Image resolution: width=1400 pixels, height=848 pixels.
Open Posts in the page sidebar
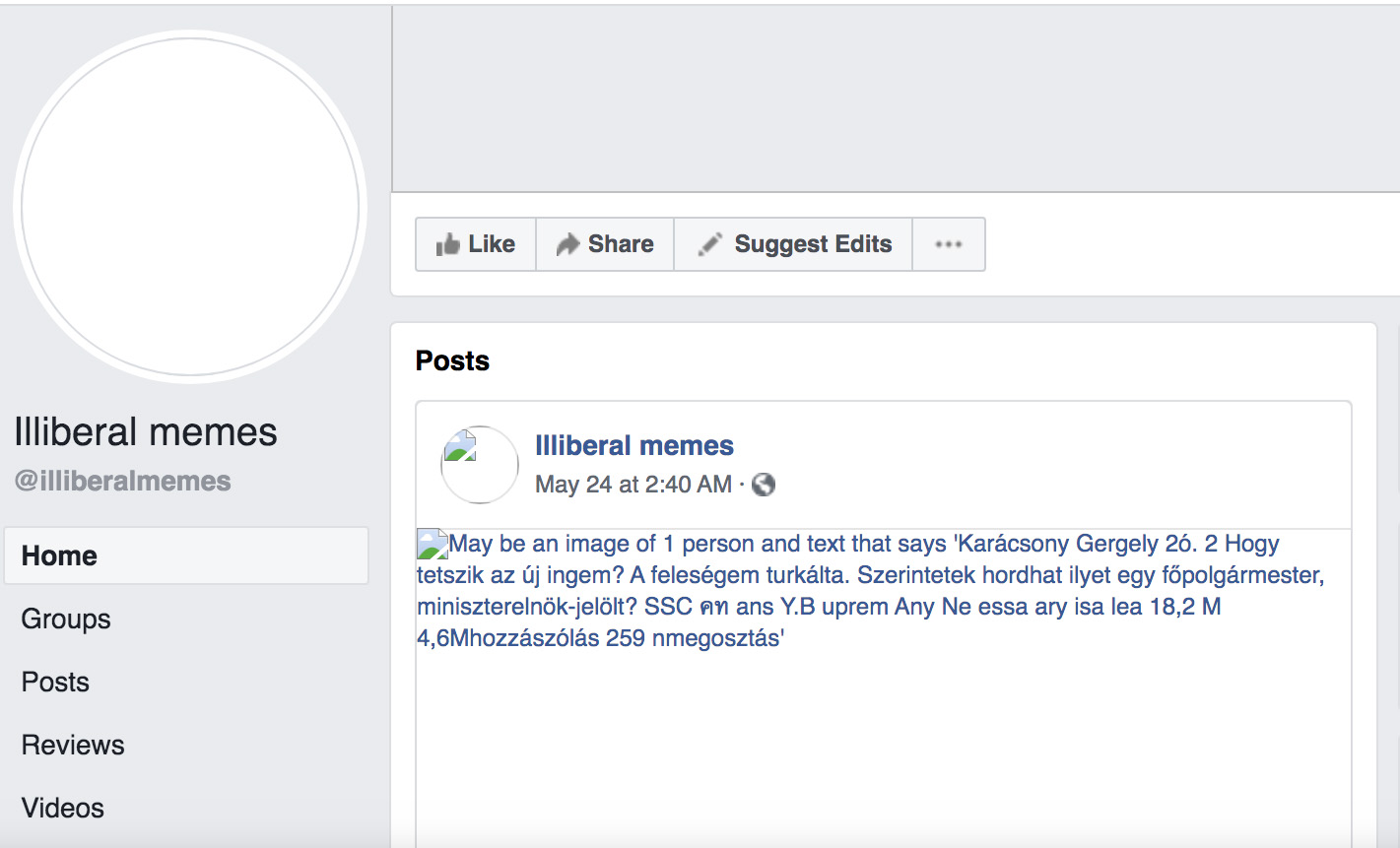point(55,682)
